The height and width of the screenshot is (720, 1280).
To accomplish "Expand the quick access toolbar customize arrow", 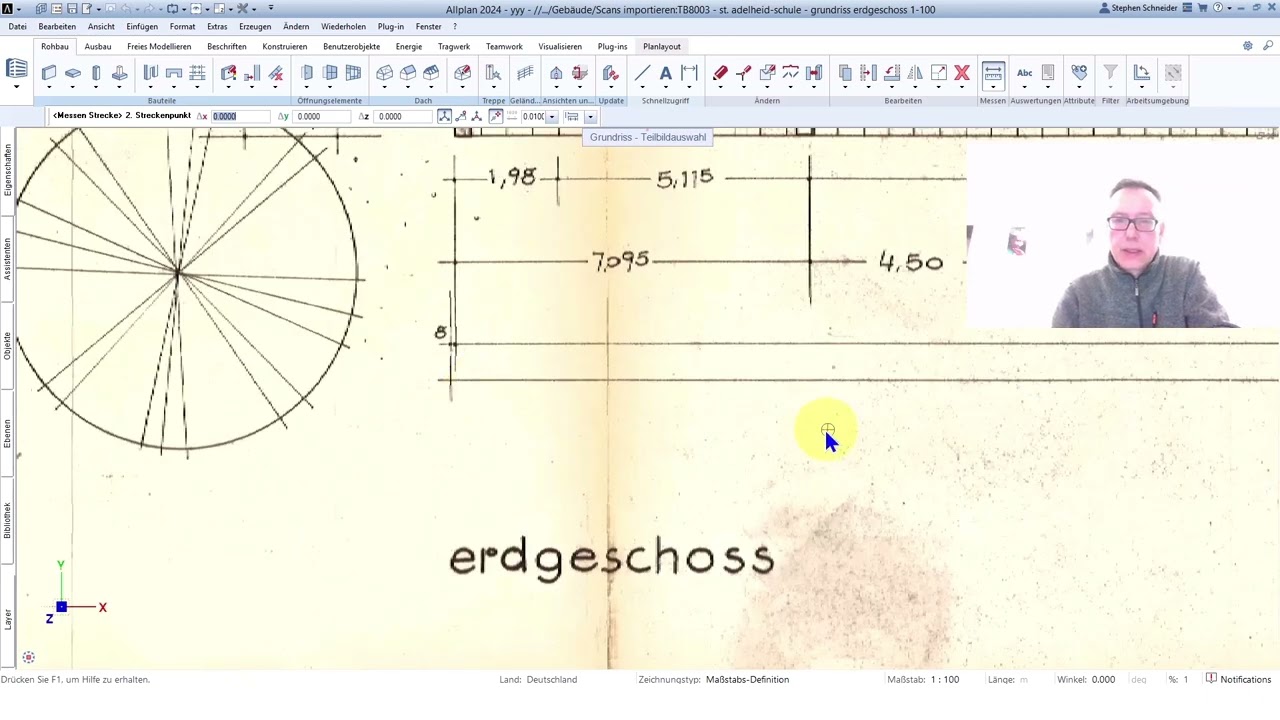I will click(271, 8).
